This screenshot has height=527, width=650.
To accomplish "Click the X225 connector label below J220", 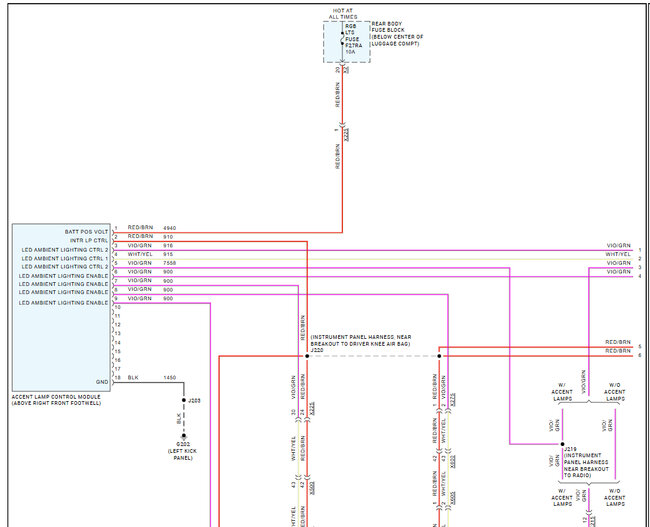I will pyautogui.click(x=312, y=409).
